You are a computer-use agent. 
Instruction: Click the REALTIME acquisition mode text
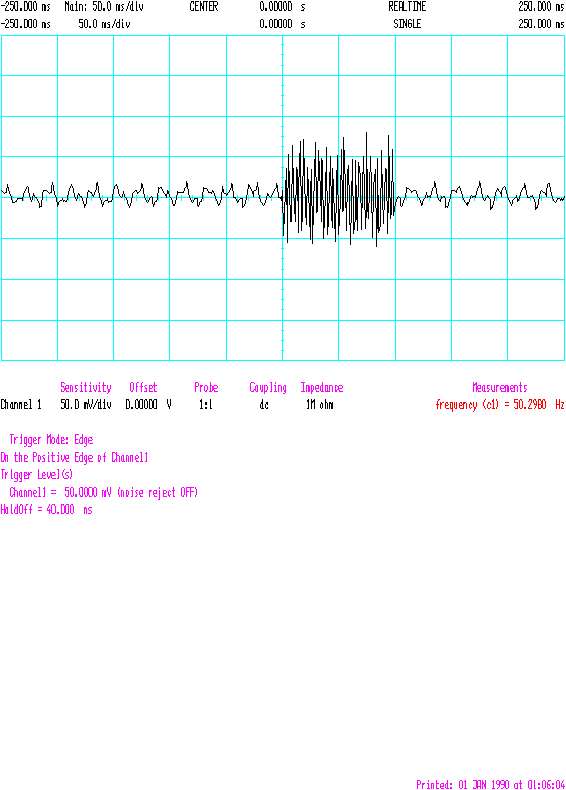click(x=407, y=7)
